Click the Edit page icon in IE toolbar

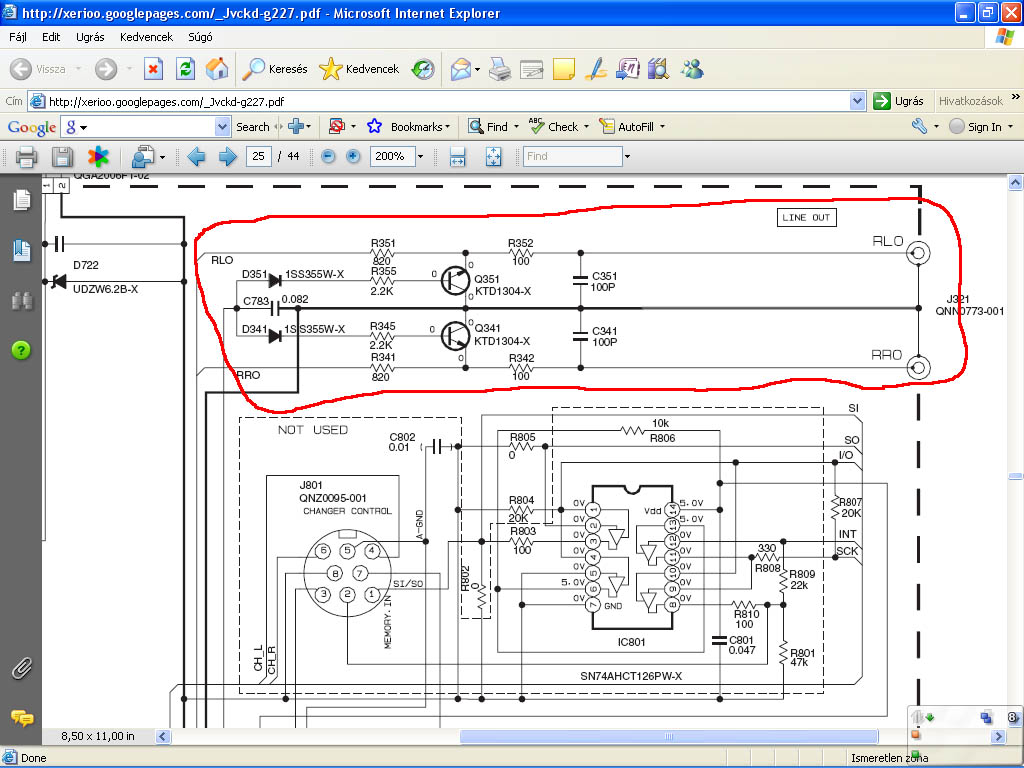[x=532, y=69]
